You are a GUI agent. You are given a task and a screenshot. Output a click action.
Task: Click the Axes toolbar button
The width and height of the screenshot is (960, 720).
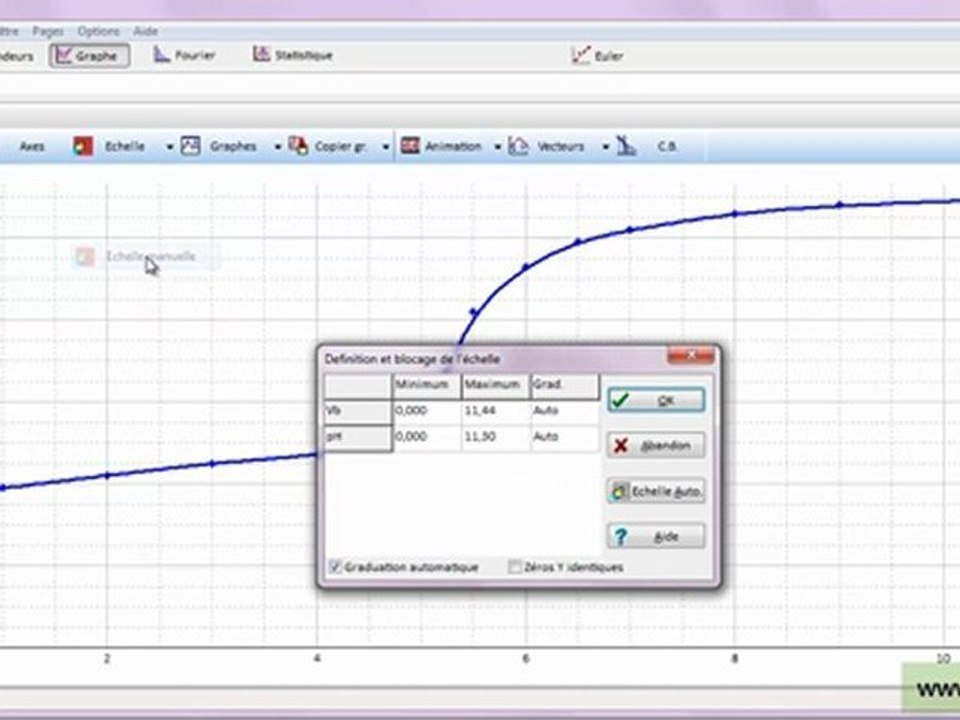32,146
